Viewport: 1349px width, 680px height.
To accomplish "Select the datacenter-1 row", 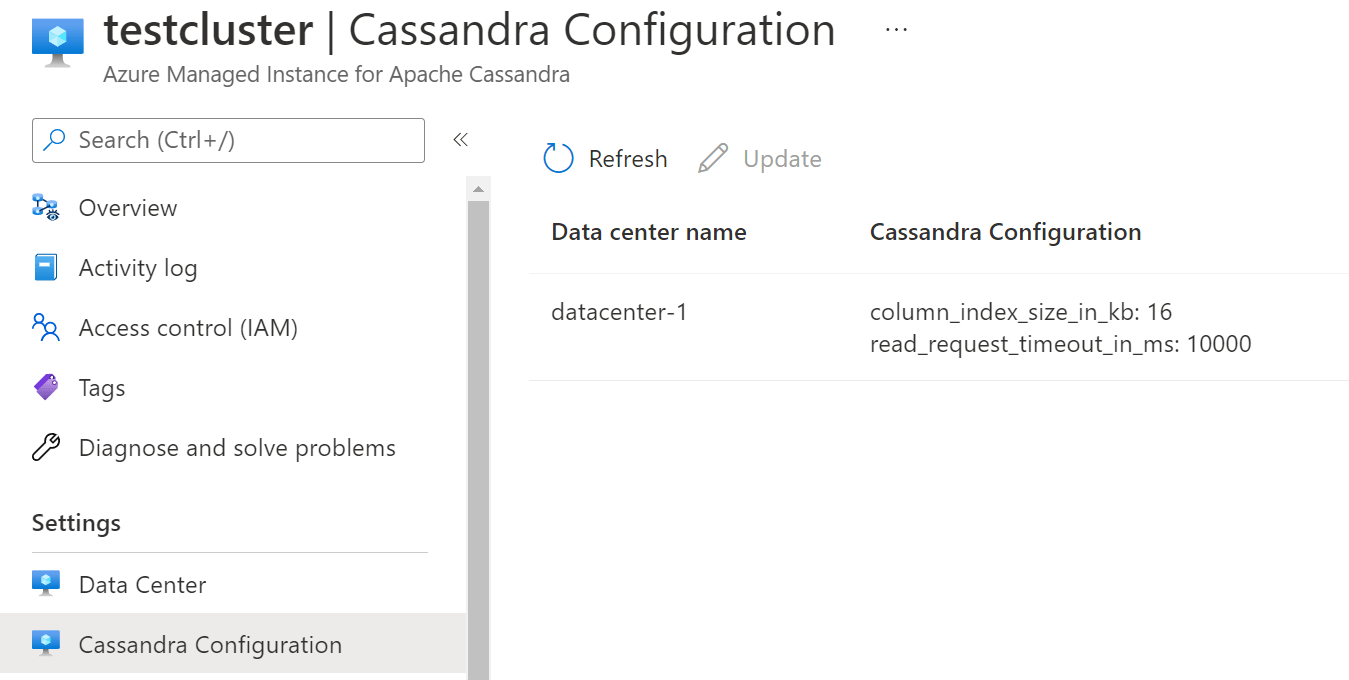I will coord(618,311).
